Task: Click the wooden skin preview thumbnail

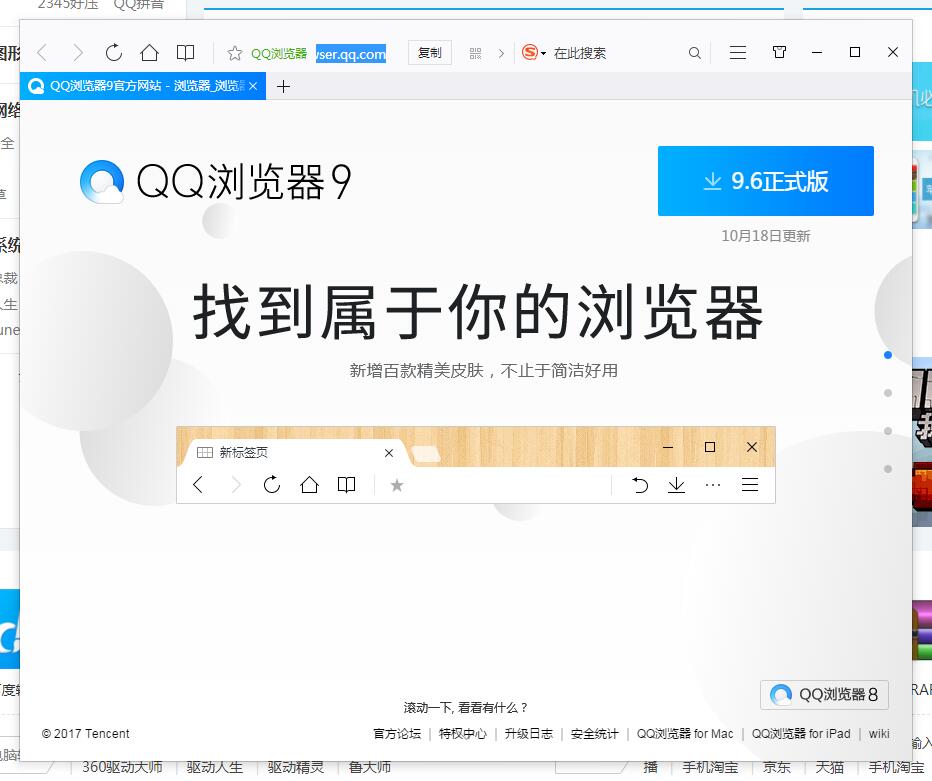Action: (x=476, y=465)
